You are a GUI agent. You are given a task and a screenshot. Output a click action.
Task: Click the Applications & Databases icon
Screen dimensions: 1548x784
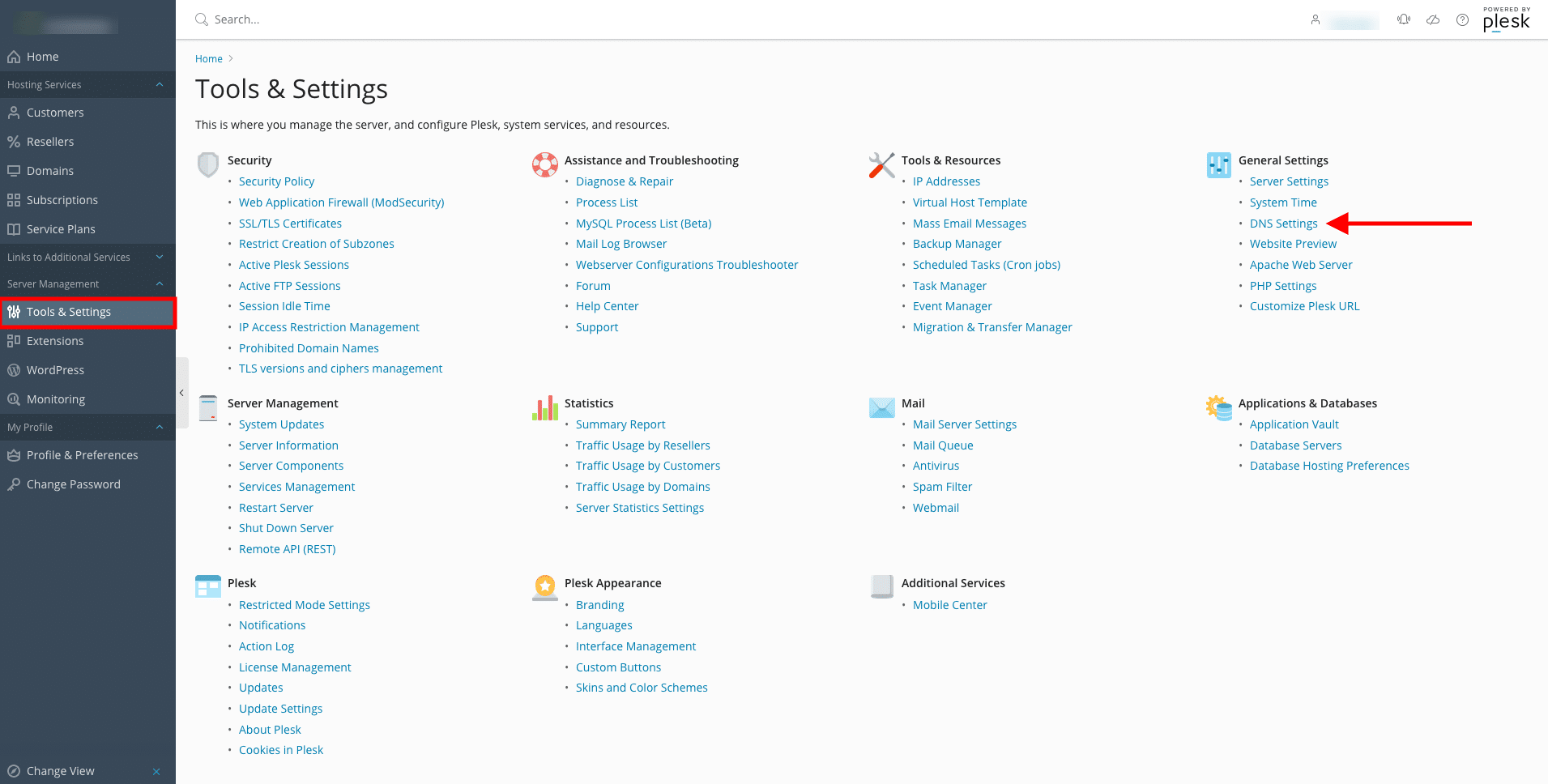1219,407
